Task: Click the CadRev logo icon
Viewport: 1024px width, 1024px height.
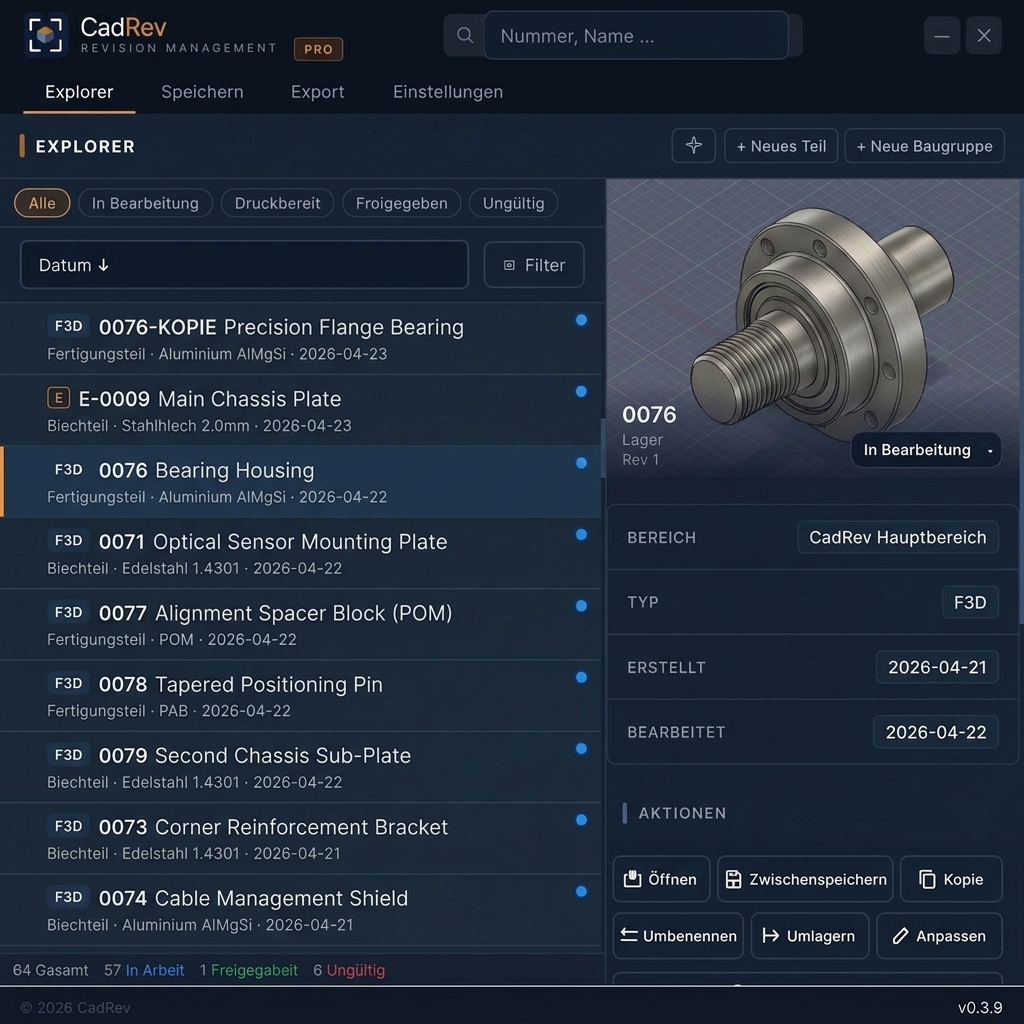Action: click(46, 35)
